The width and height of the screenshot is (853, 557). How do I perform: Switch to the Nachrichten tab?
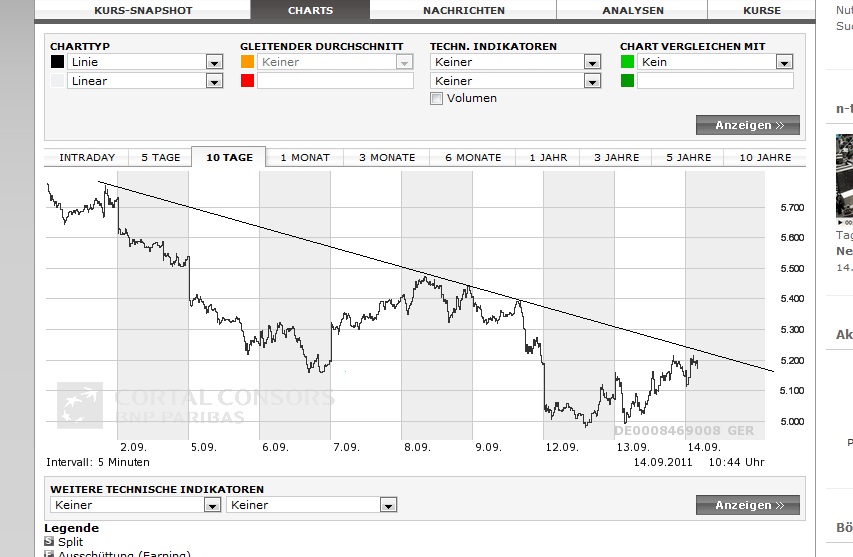(x=464, y=10)
